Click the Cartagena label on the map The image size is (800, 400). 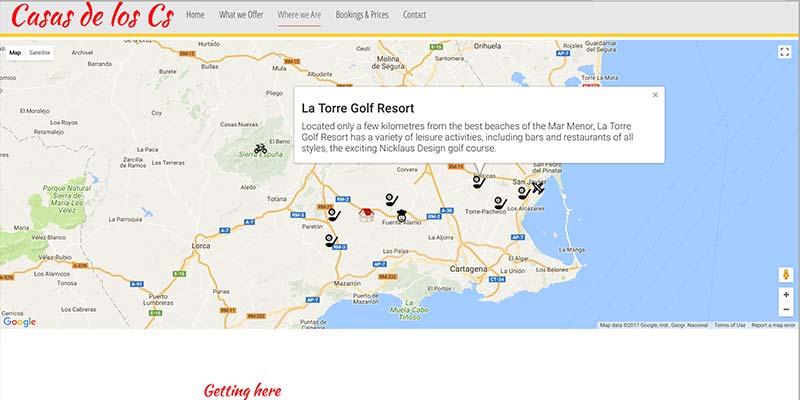click(468, 269)
